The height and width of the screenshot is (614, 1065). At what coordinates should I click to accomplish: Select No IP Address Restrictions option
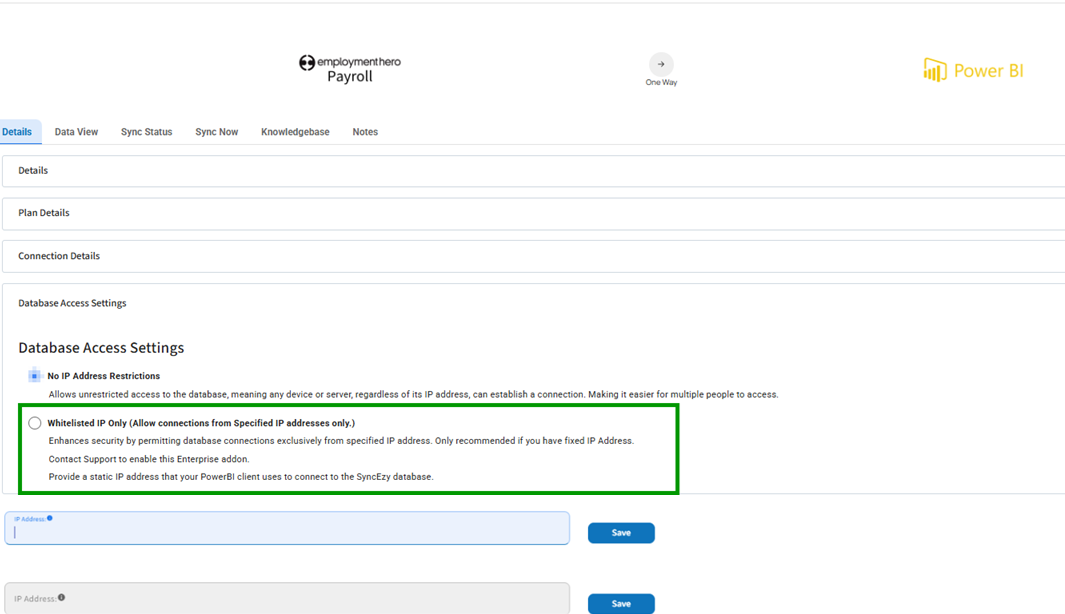[x=34, y=376]
